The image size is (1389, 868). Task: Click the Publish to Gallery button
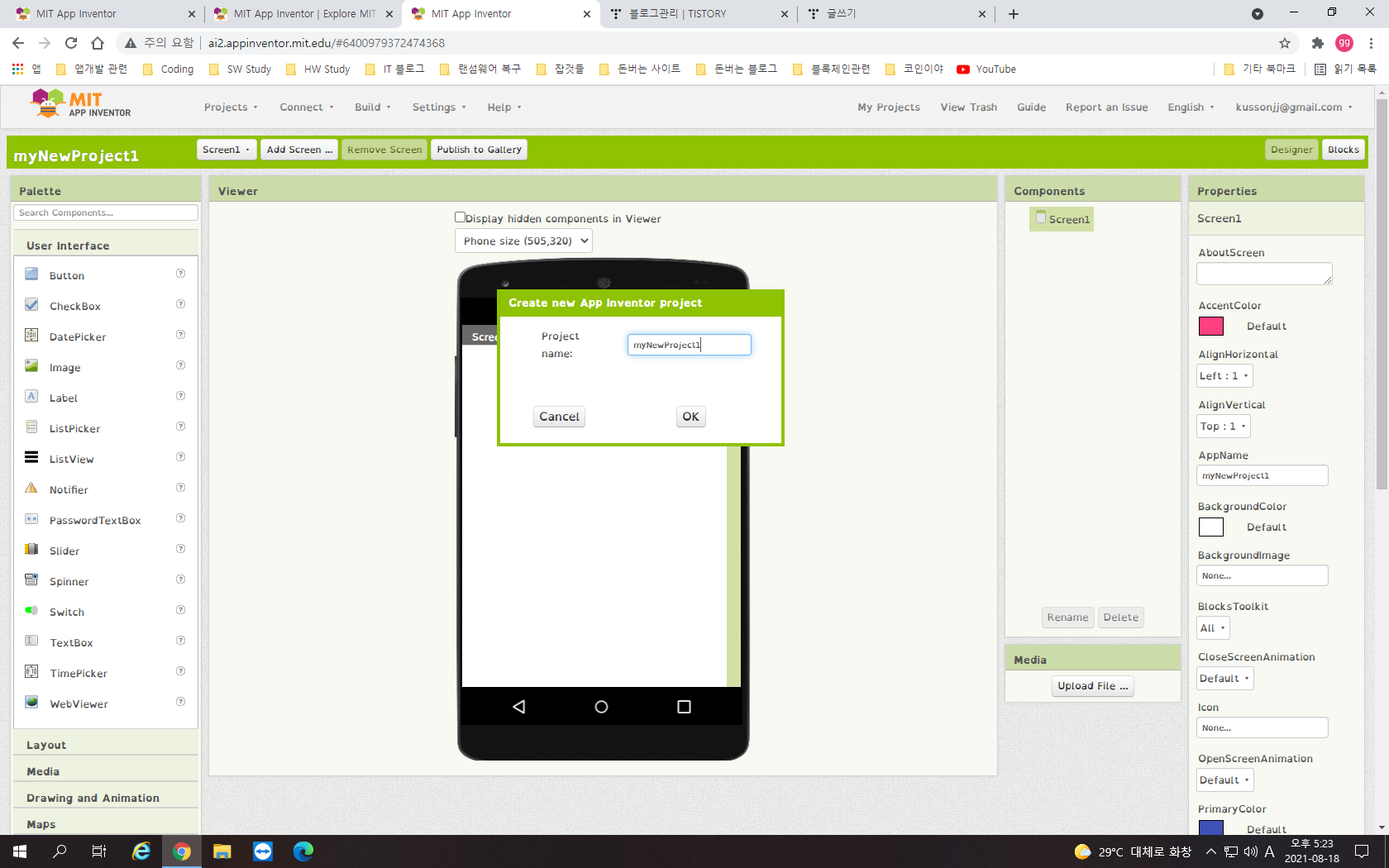point(479,150)
